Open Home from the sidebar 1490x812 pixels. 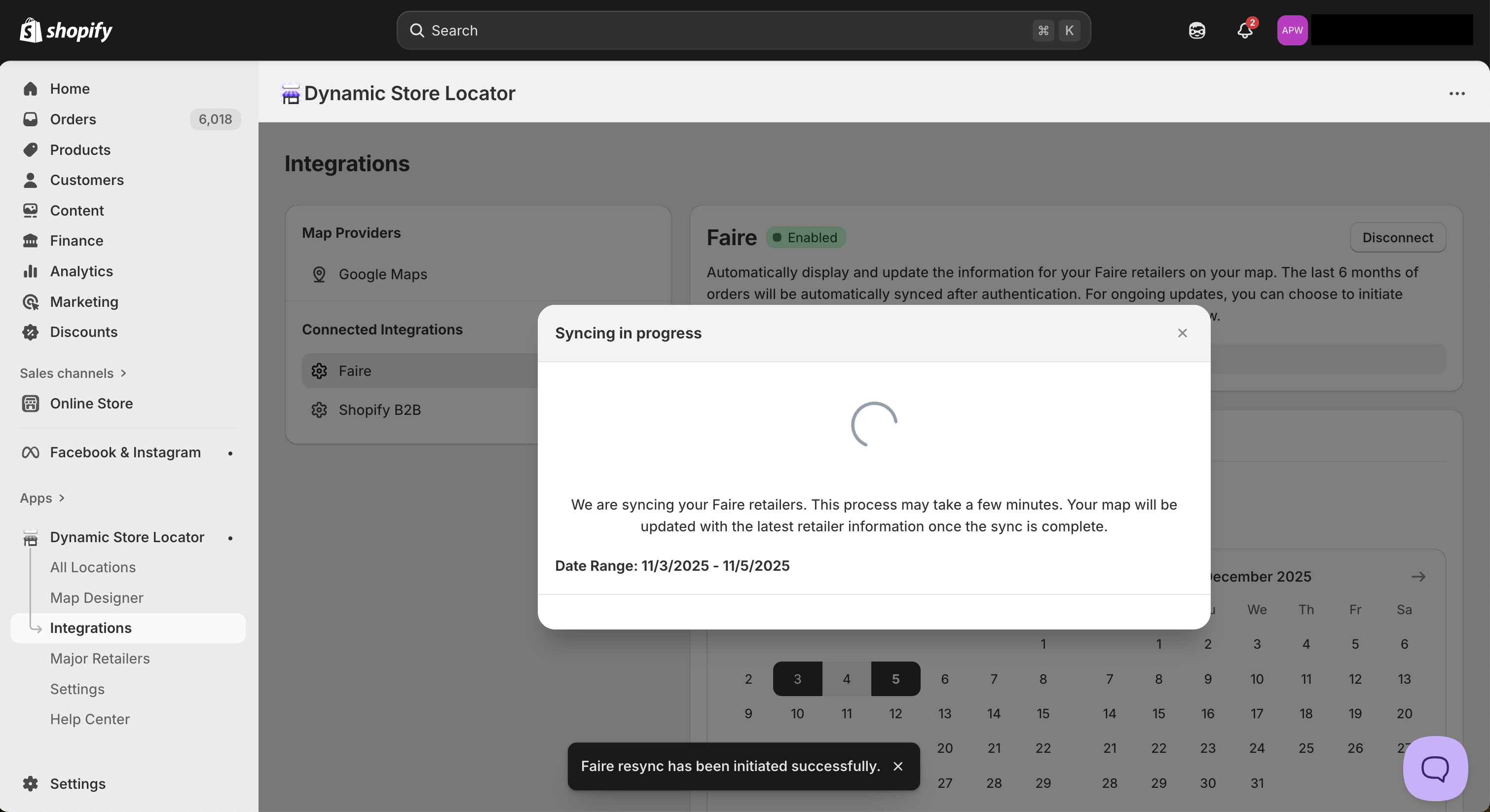70,88
